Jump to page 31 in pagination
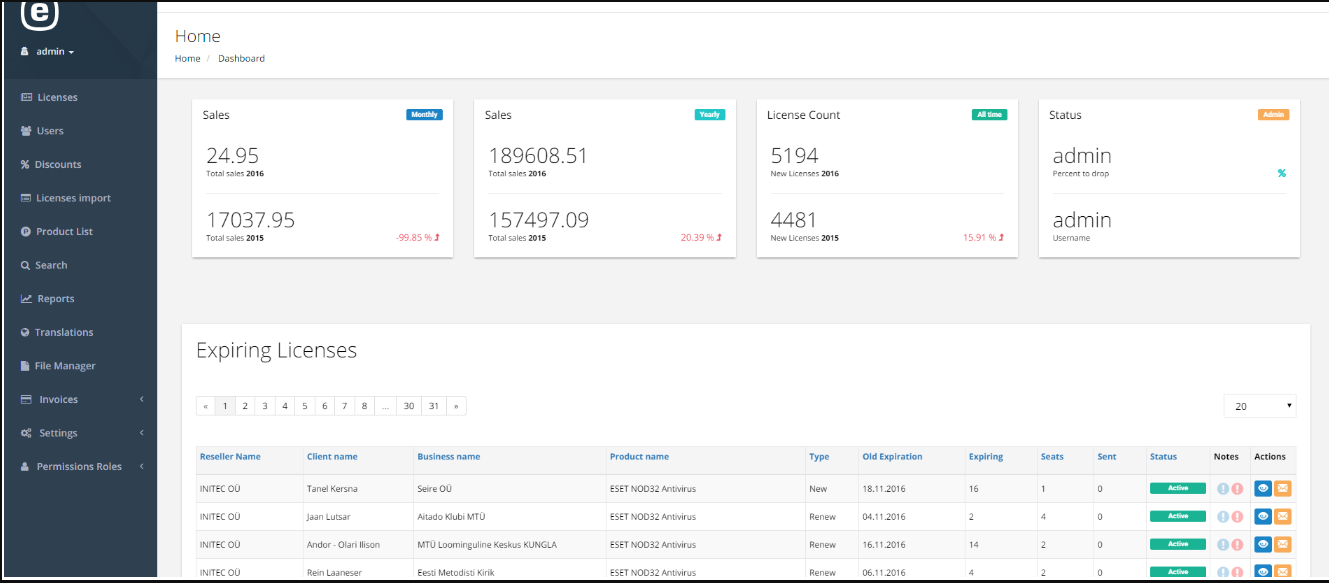Viewport: 1329px width, 583px height. pyautogui.click(x=433, y=406)
